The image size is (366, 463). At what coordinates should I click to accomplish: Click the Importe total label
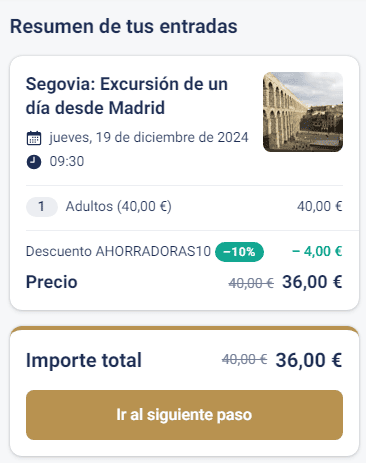[84, 360]
